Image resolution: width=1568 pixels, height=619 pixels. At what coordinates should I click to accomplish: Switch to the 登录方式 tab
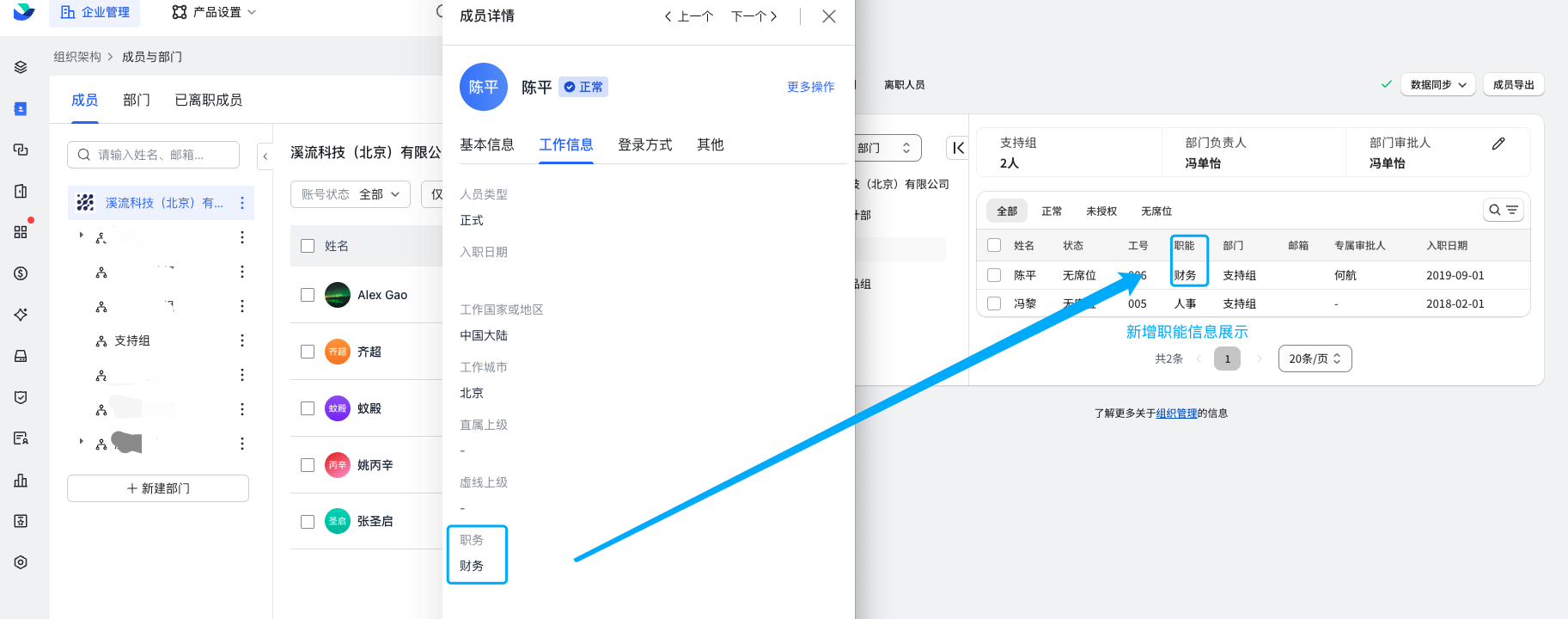(645, 144)
